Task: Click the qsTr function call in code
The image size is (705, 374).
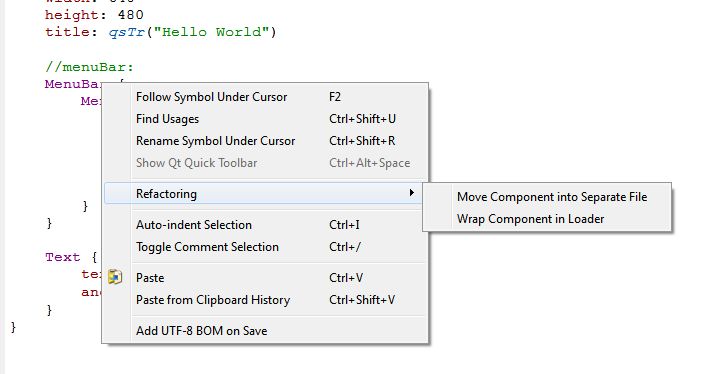Action: (126, 32)
